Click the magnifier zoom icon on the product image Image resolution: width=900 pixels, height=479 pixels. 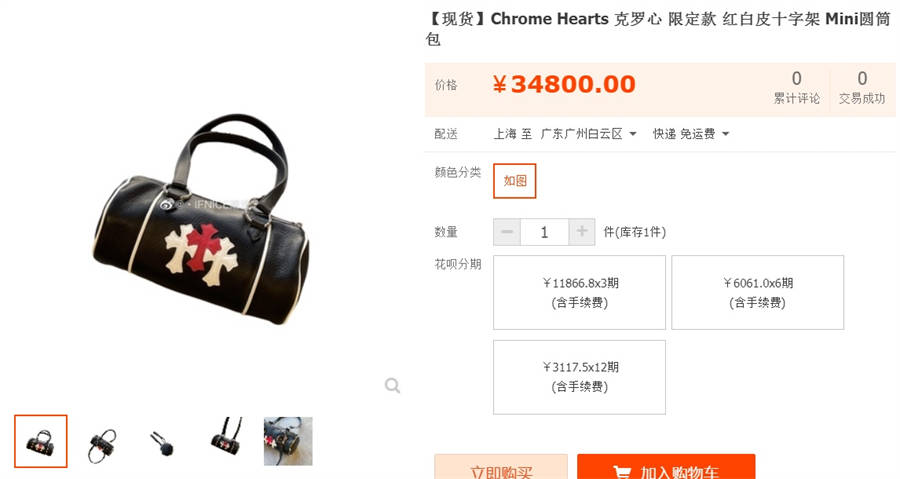(392, 385)
